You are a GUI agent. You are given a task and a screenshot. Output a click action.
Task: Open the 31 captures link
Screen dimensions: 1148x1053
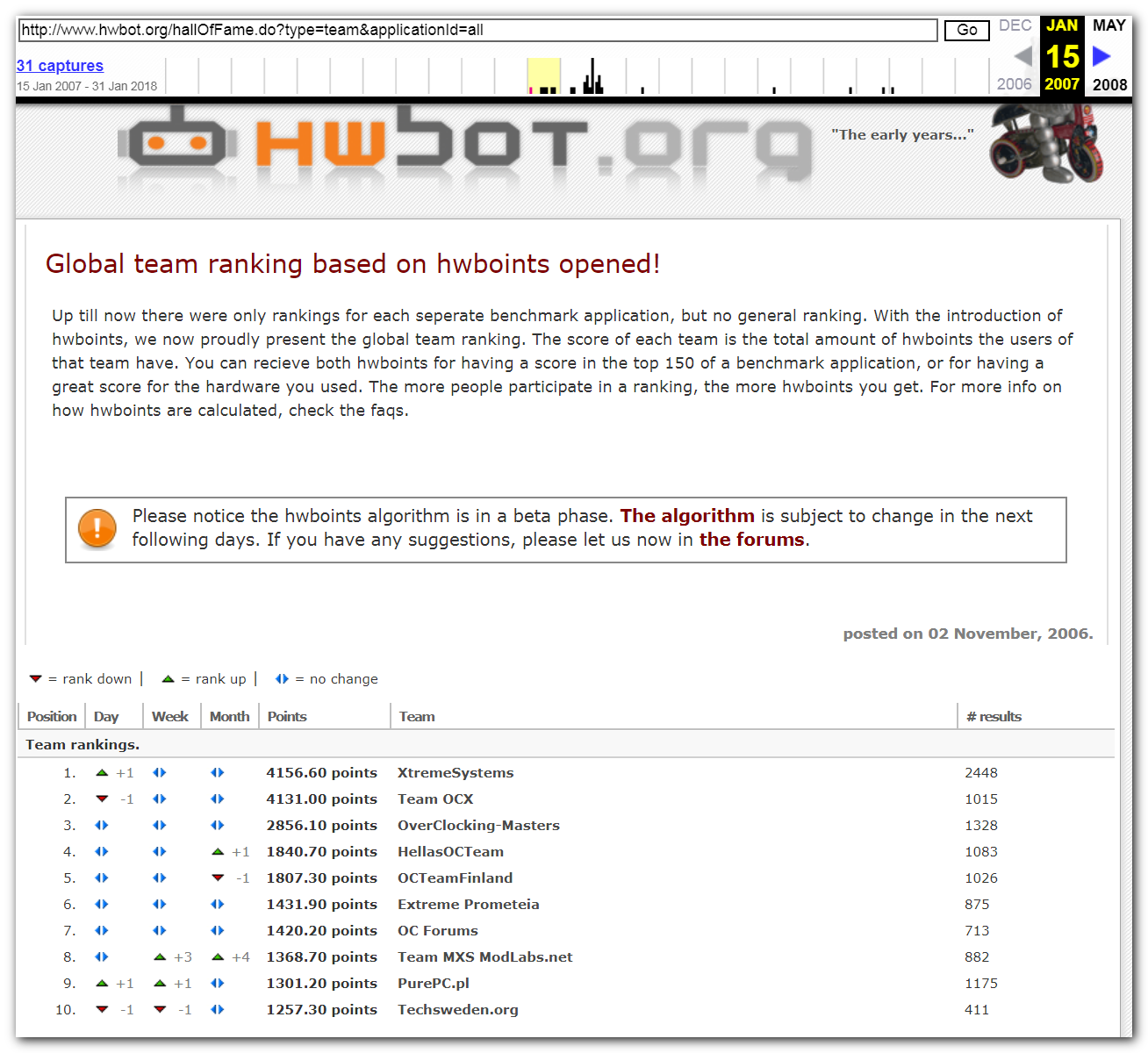click(60, 66)
